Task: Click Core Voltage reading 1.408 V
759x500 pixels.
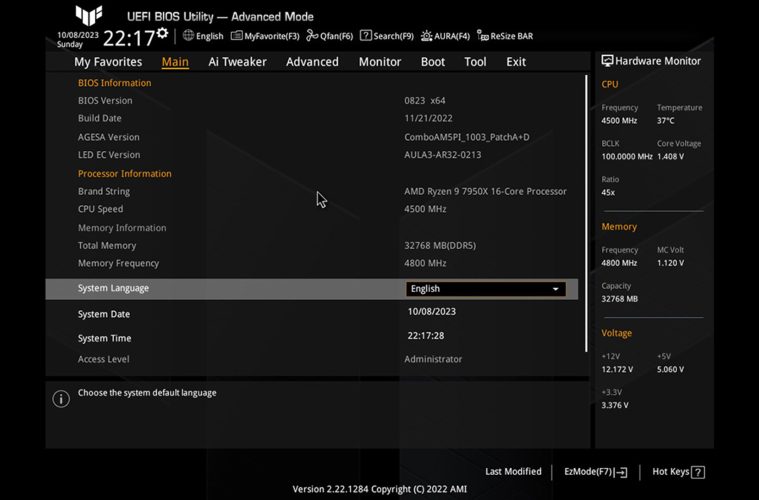Action: 670,156
